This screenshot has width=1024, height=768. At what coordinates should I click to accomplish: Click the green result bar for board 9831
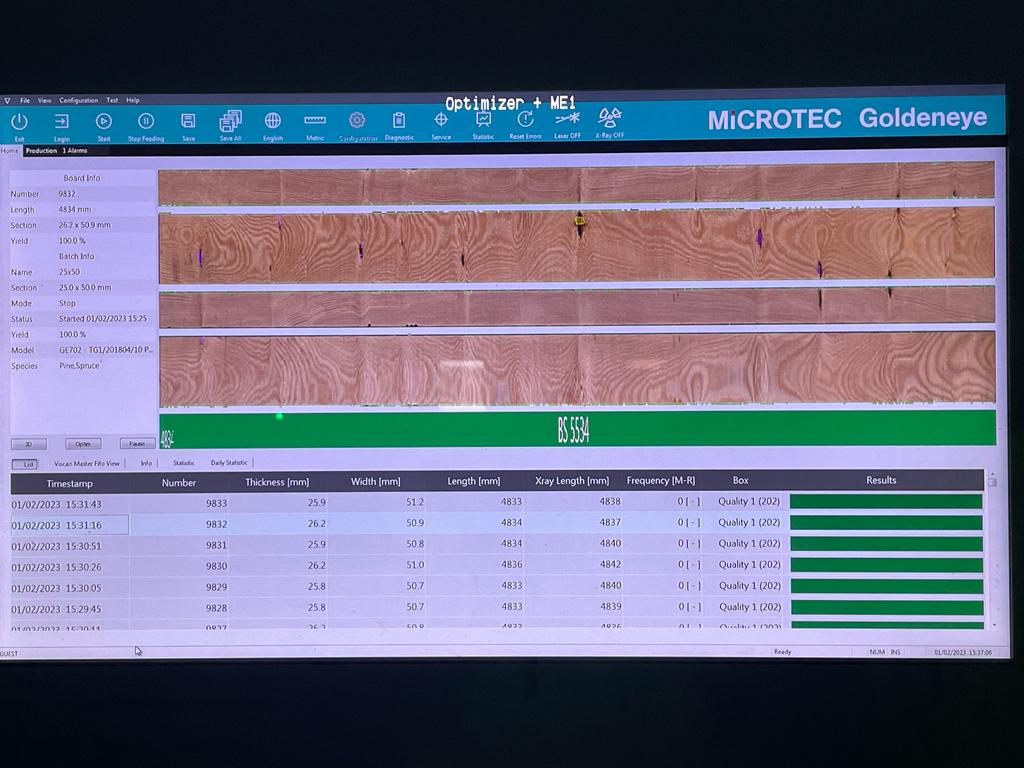pos(886,544)
